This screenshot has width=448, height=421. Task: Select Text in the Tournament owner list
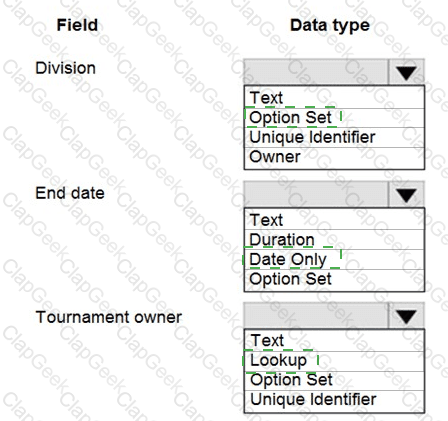334,341
